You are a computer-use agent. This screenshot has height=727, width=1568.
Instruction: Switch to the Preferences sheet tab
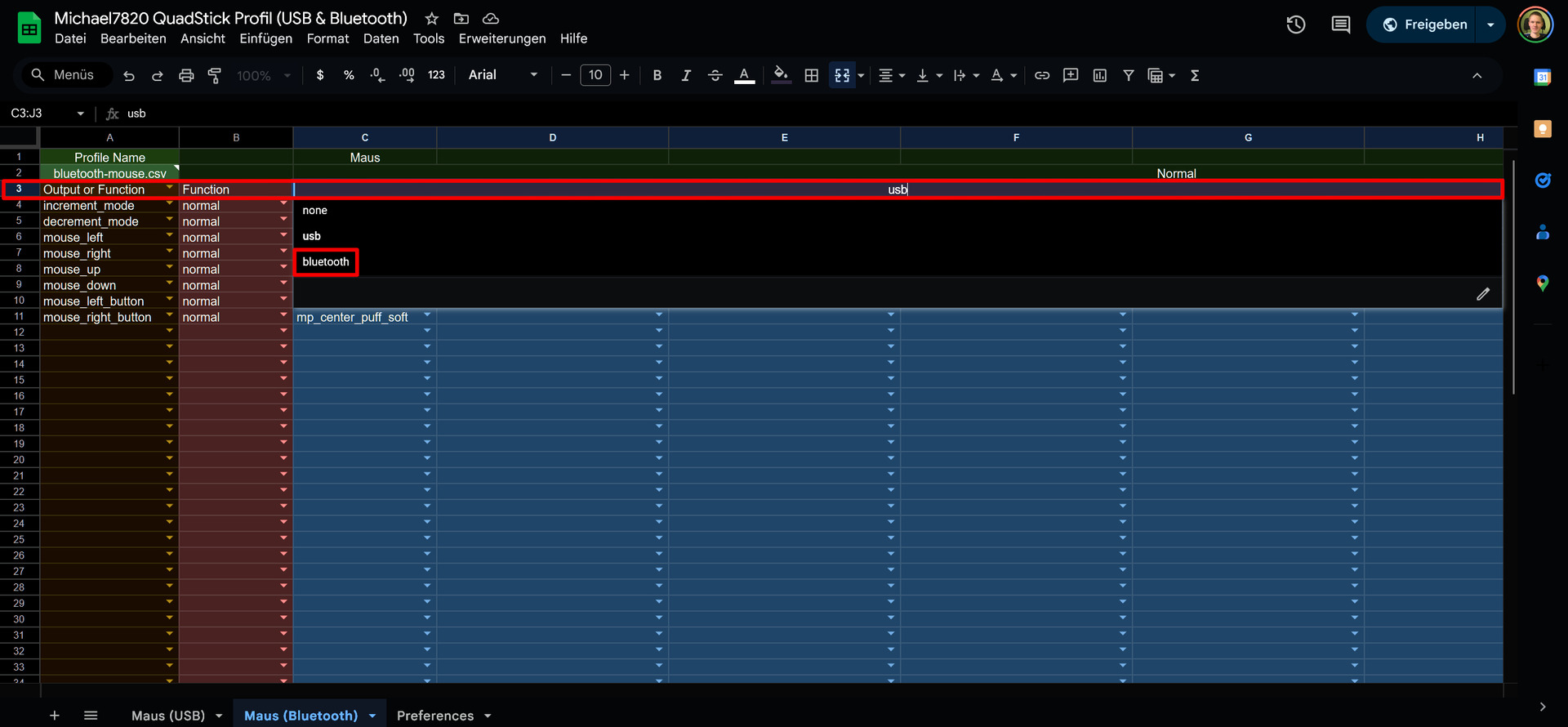(x=434, y=716)
